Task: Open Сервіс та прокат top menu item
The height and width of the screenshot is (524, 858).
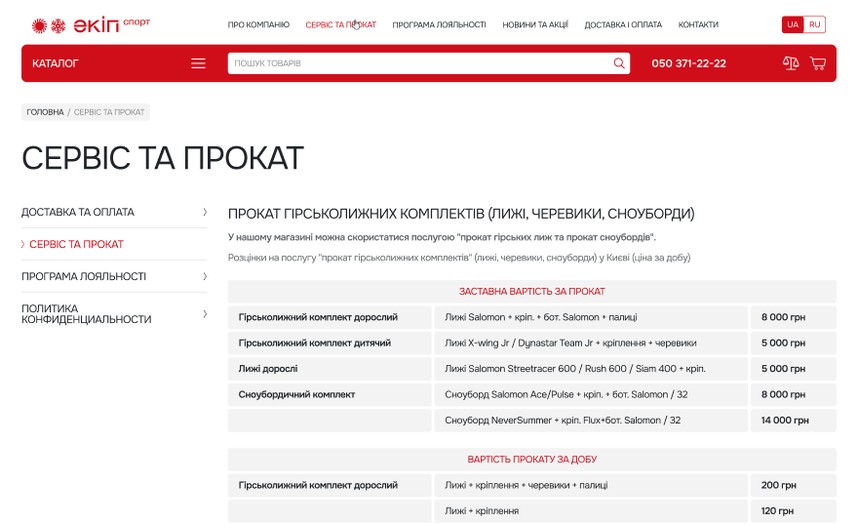Action: 341,25
